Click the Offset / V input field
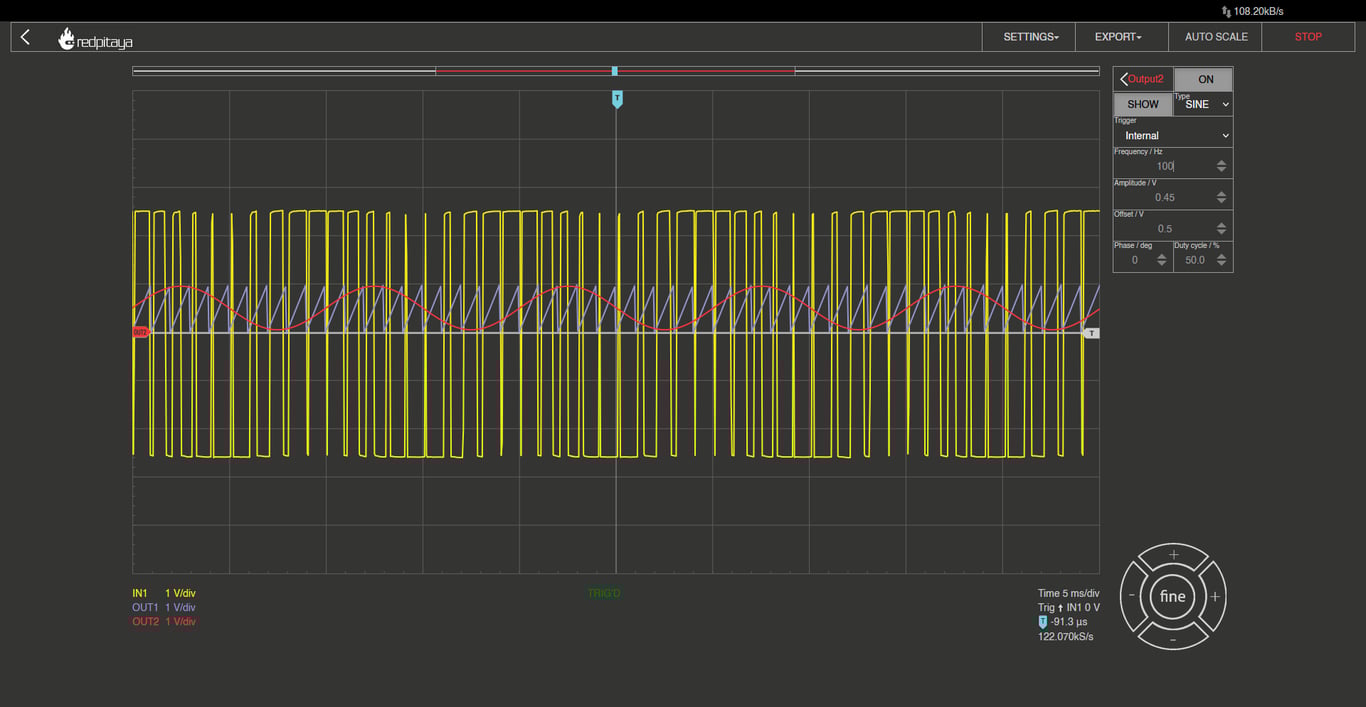This screenshot has height=707, width=1366. pyautogui.click(x=1163, y=228)
